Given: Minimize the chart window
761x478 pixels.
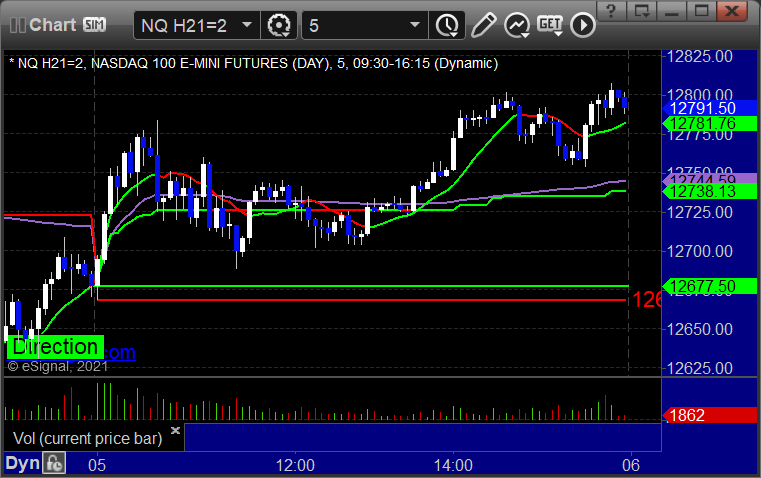Looking at the screenshot, I should coord(671,10).
